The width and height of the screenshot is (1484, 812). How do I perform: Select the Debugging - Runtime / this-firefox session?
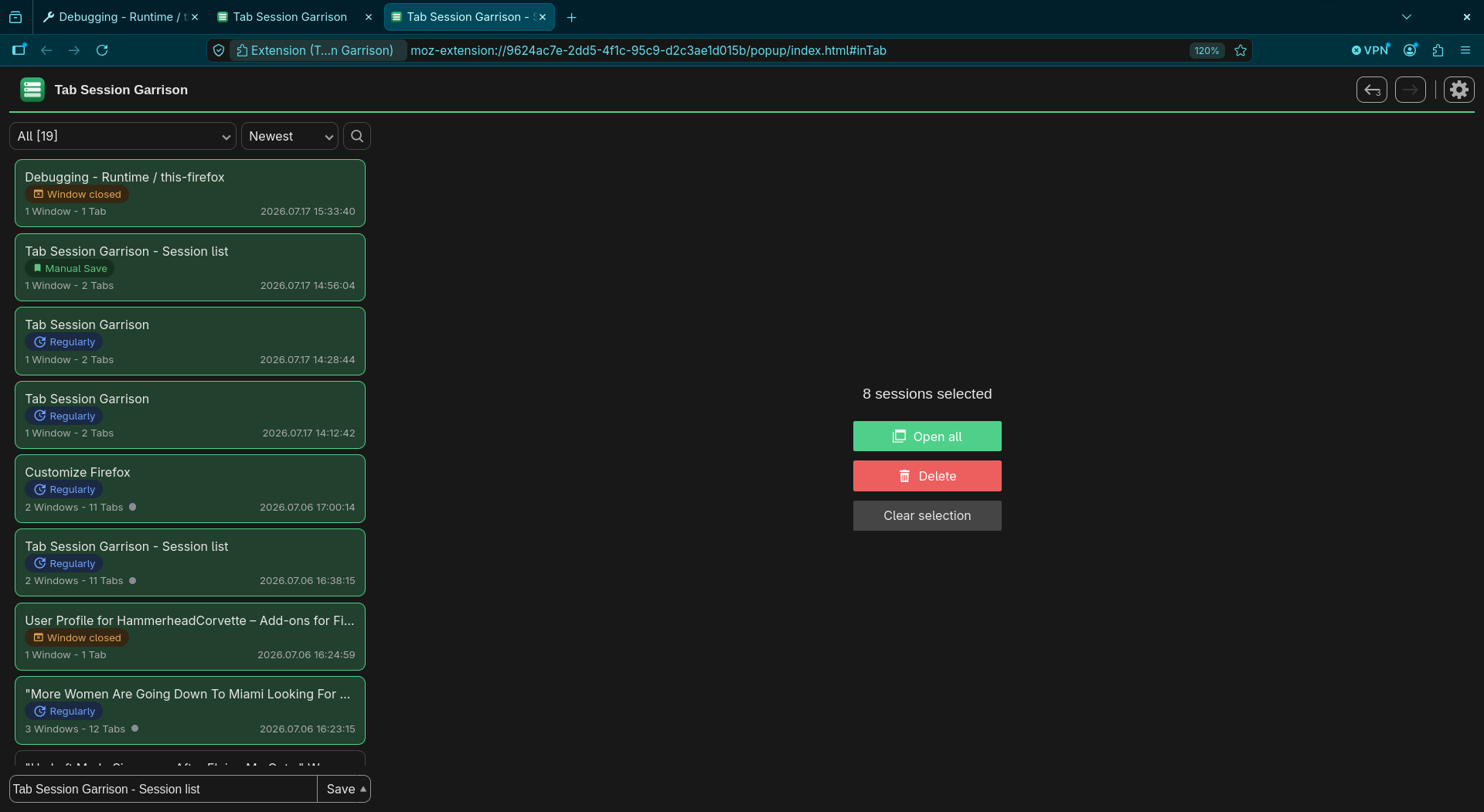[190, 193]
